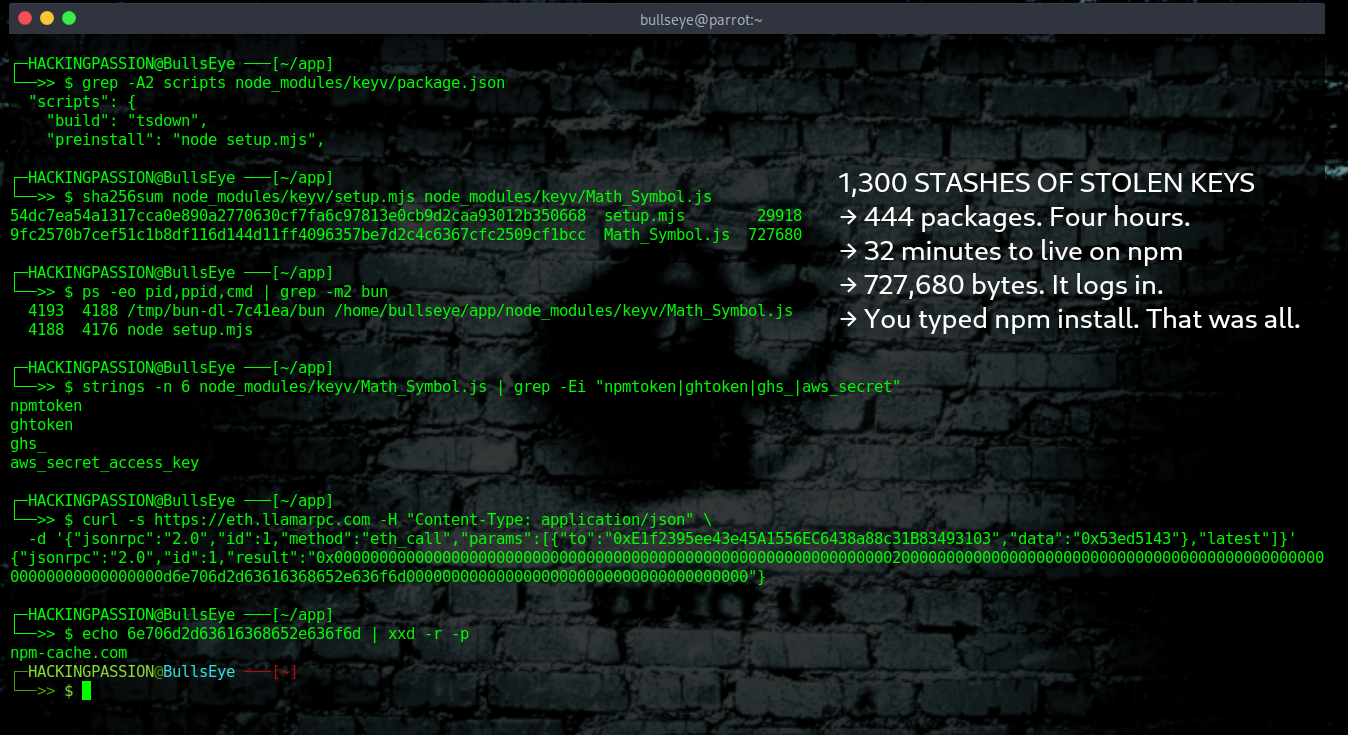
Task: Click the '444 packages. Four hours.' line
Action: [x=1013, y=217]
